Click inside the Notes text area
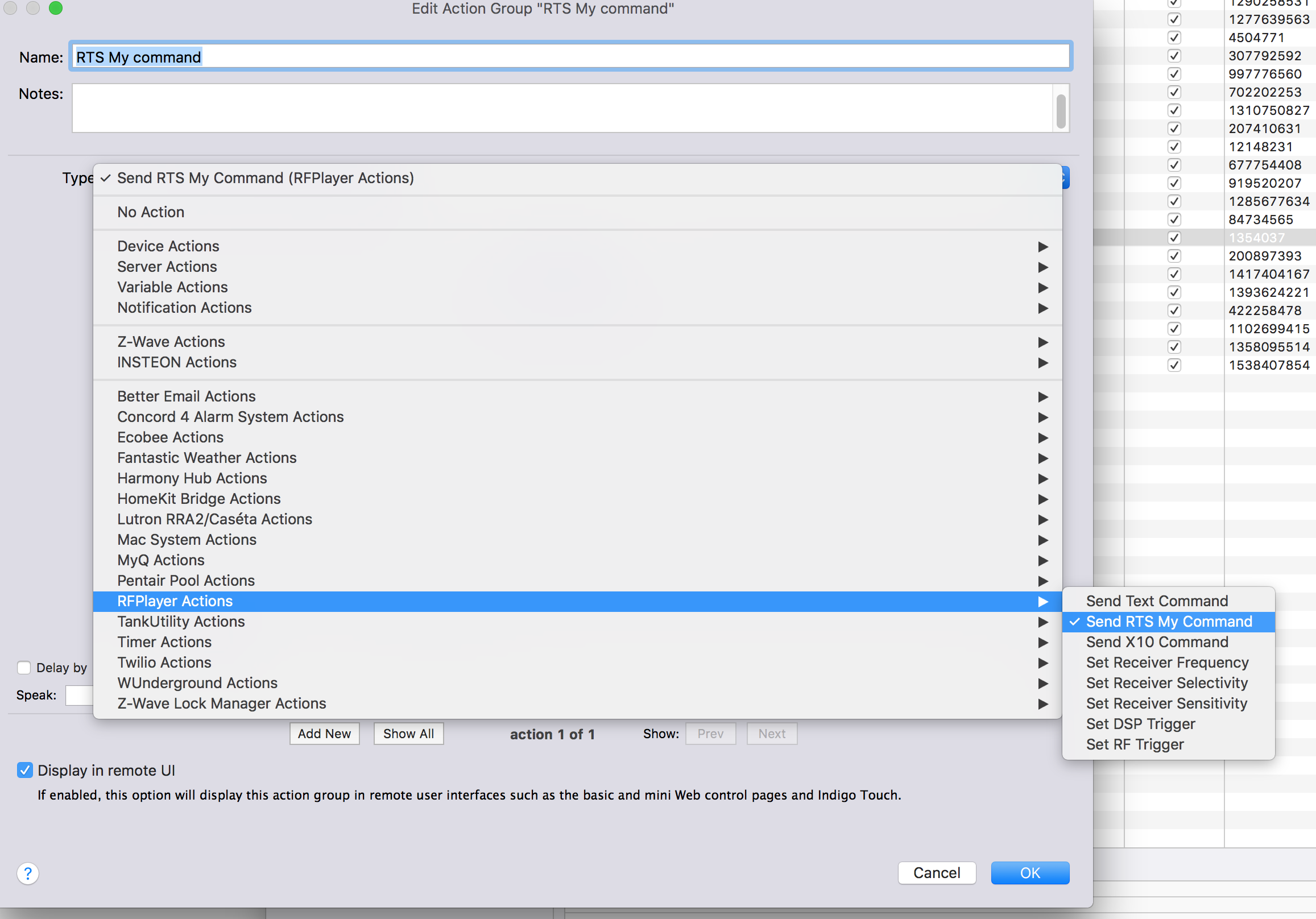Image resolution: width=1316 pixels, height=919 pixels. [x=562, y=109]
